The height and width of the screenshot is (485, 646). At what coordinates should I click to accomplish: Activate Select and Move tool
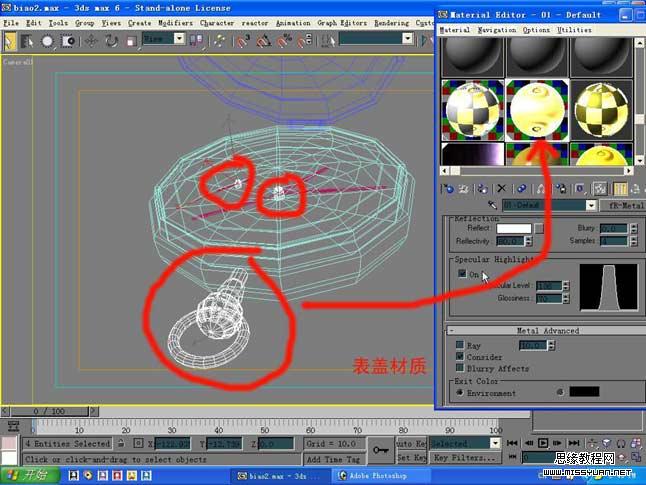tap(91, 41)
